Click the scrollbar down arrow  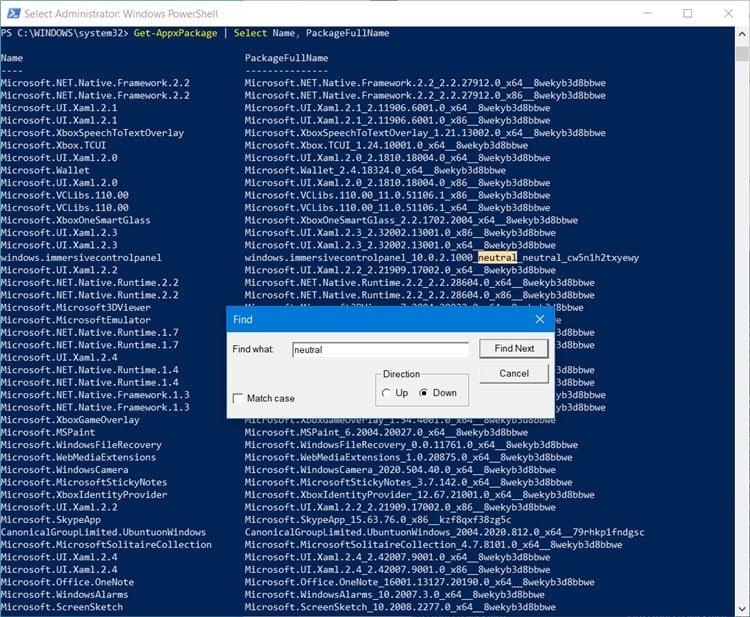click(x=742, y=609)
